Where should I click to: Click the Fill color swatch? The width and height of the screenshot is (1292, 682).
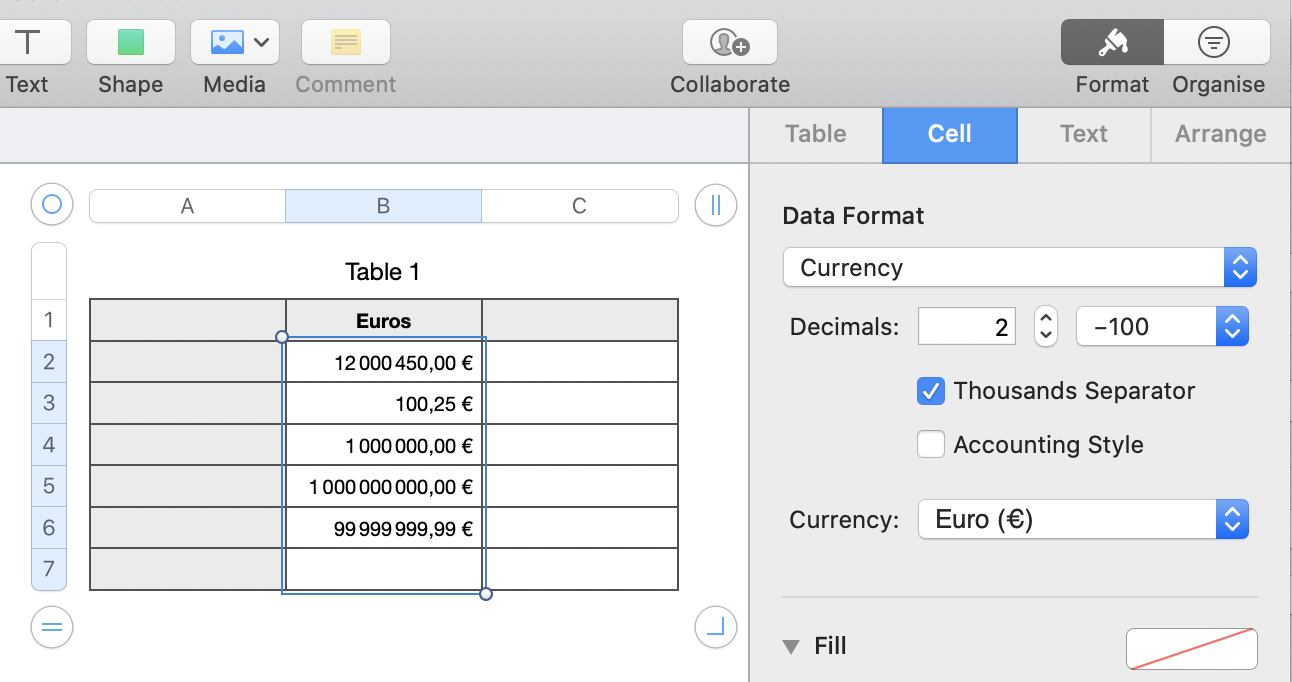pos(1191,648)
